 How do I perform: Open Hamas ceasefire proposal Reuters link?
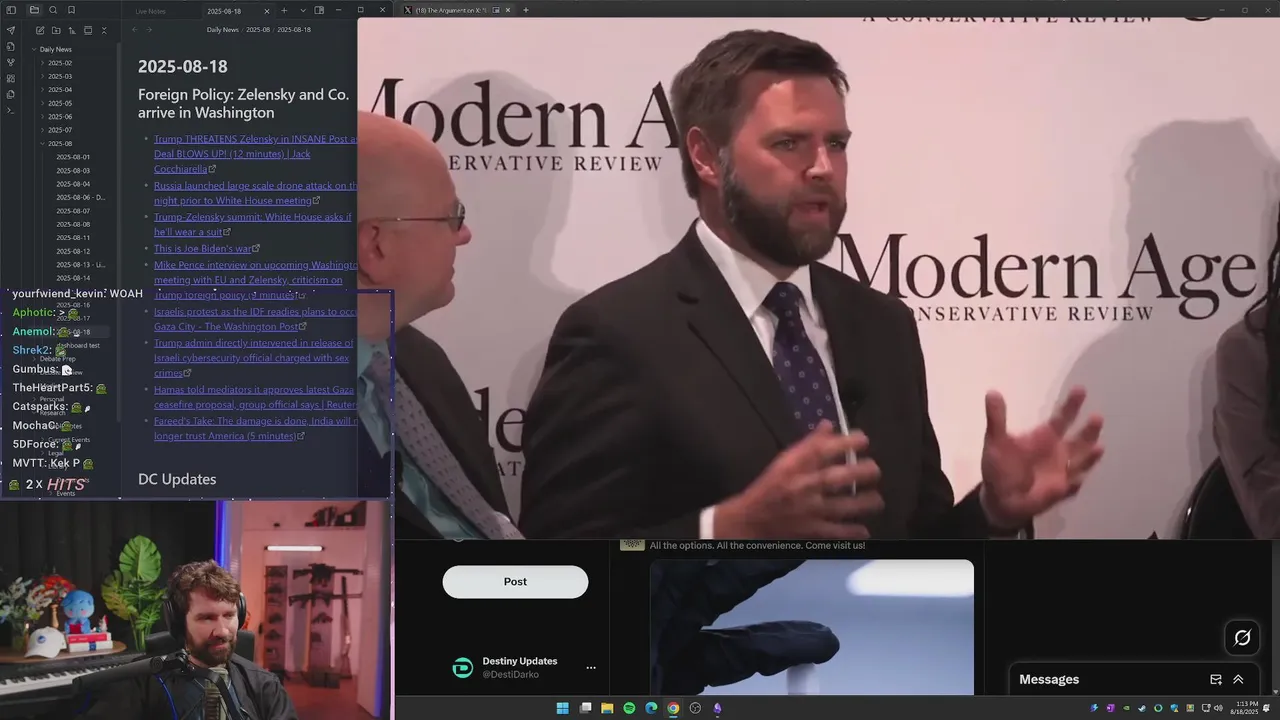point(255,396)
